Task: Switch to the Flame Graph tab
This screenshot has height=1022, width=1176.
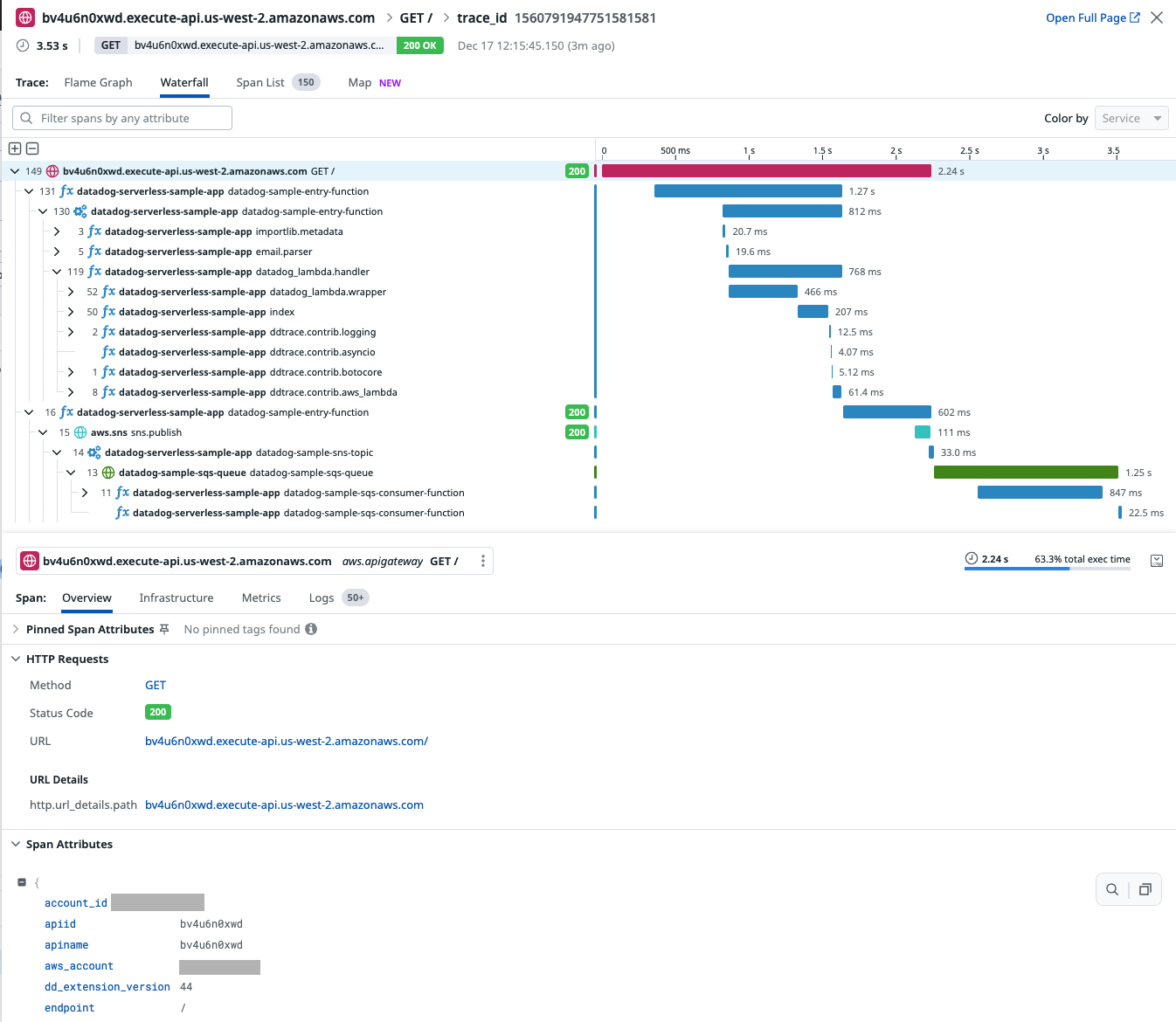Action: click(x=98, y=82)
